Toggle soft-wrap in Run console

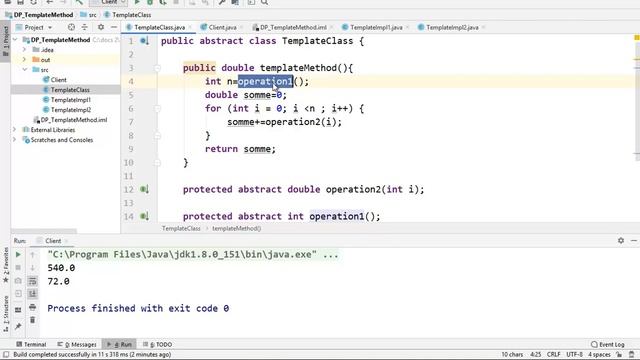(33, 281)
